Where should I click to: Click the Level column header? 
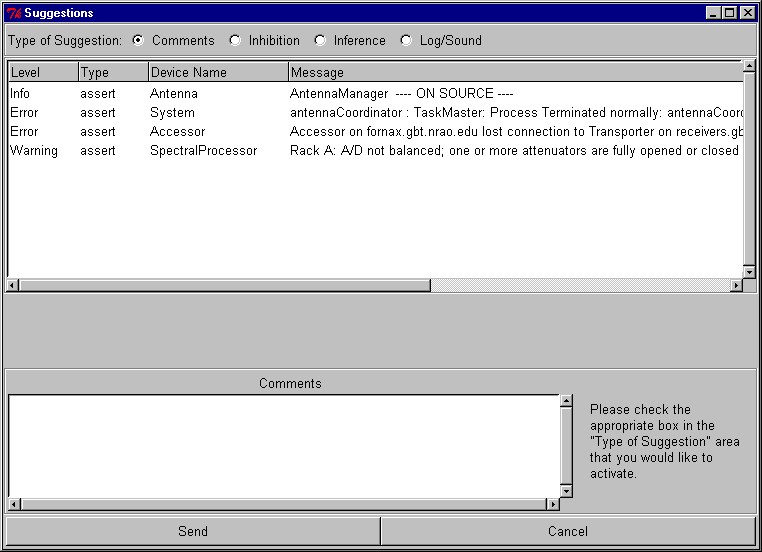pyautogui.click(x=42, y=72)
